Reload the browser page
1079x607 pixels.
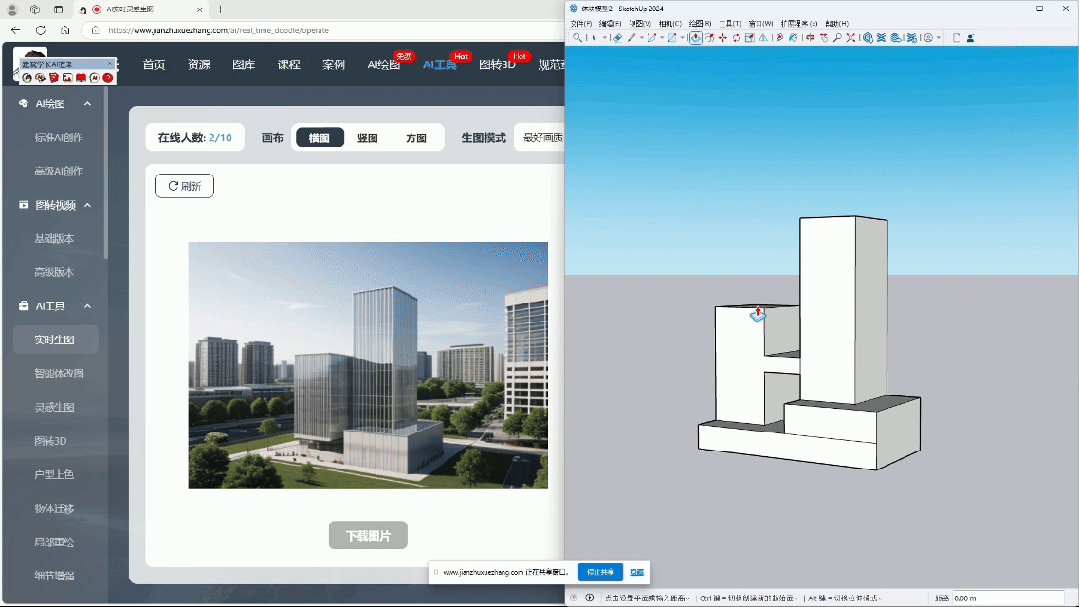tap(41, 30)
